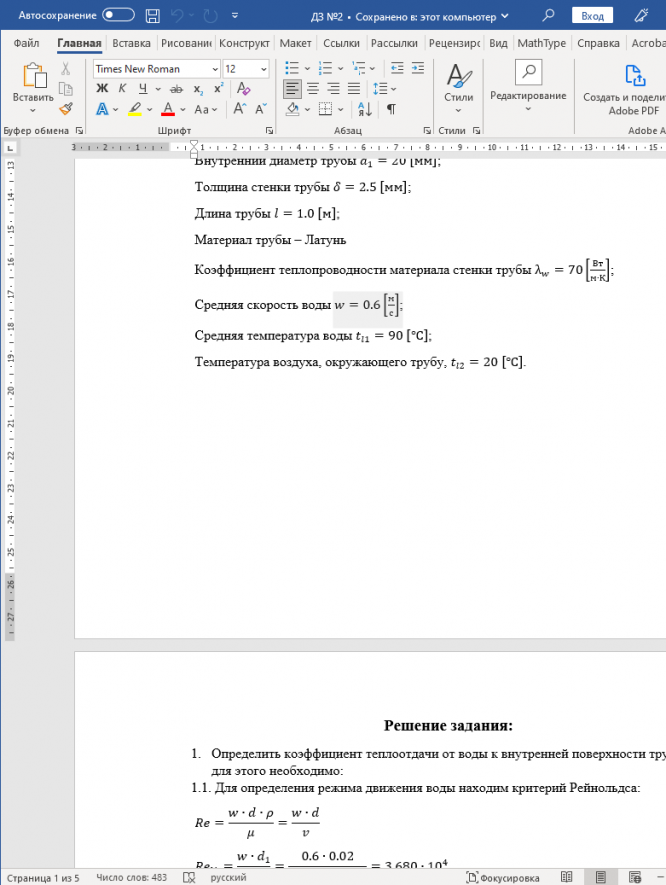Click the Redo arrow icon
The height and width of the screenshot is (885, 666).
click(211, 16)
